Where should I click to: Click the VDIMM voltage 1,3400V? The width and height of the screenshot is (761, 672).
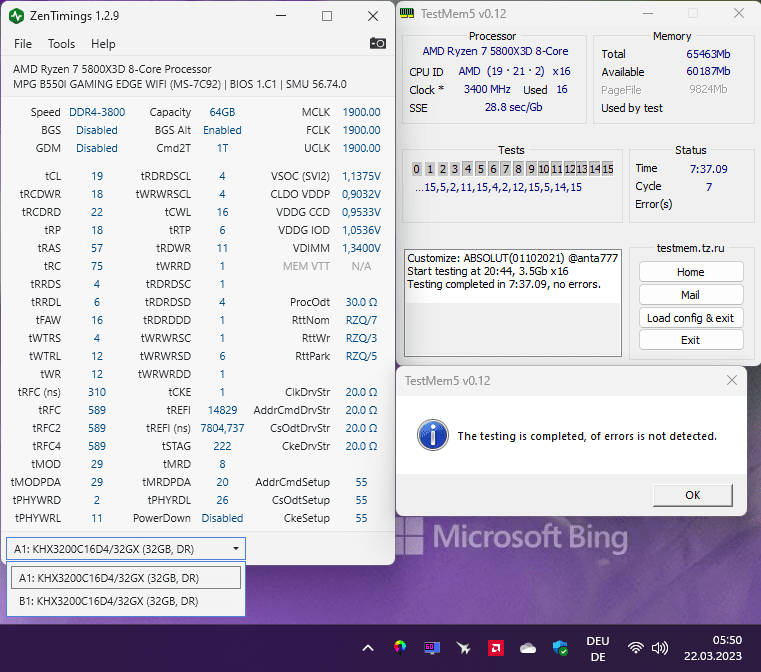click(361, 248)
